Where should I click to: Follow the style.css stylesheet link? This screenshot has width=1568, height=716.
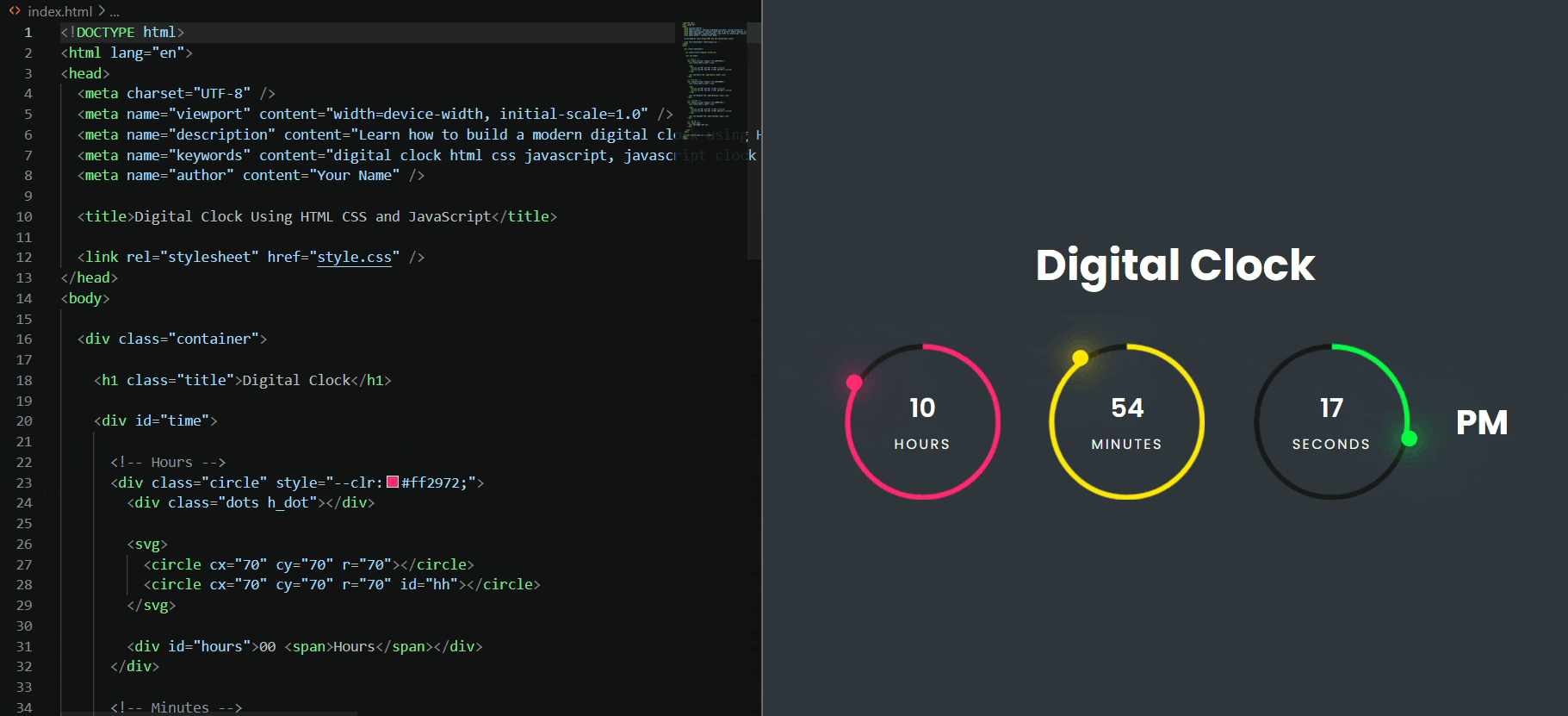pos(354,257)
